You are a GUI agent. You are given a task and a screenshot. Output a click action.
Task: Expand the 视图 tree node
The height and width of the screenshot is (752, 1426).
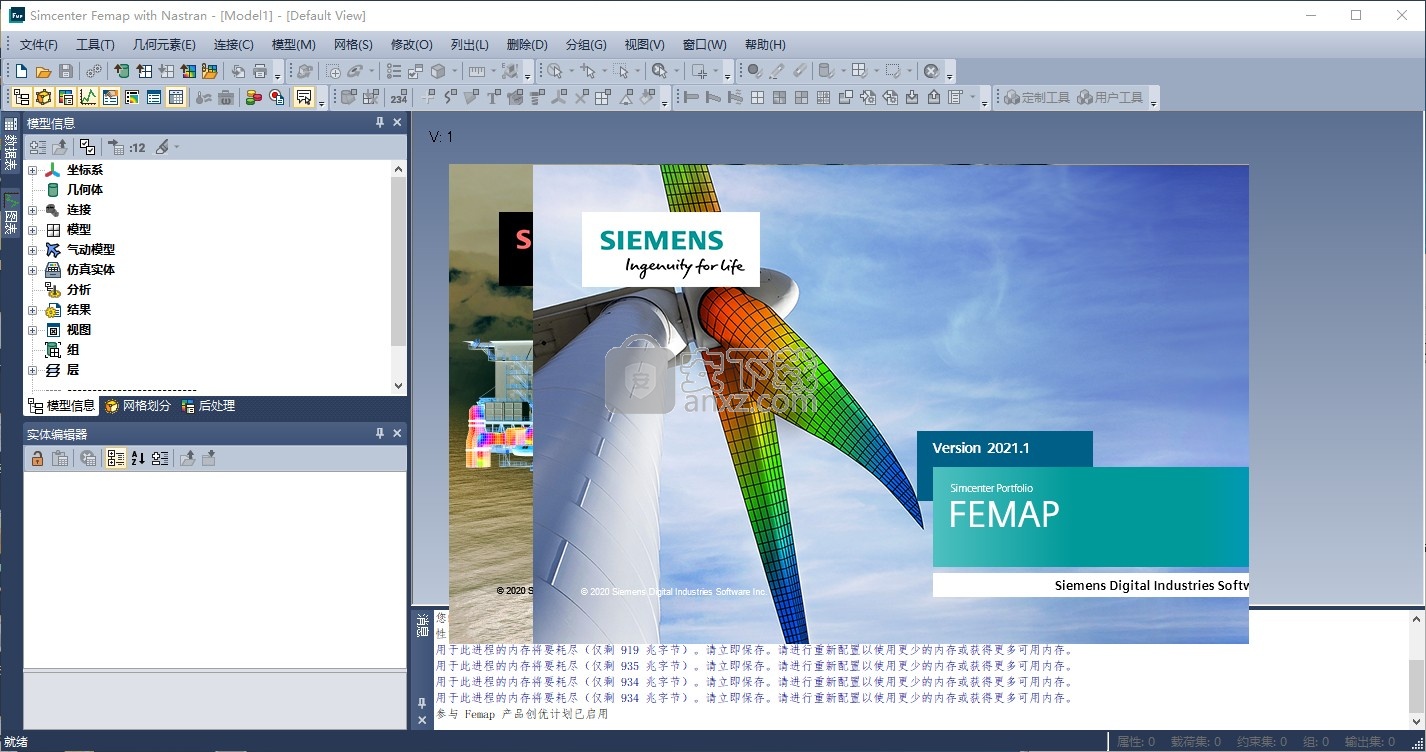[32, 330]
